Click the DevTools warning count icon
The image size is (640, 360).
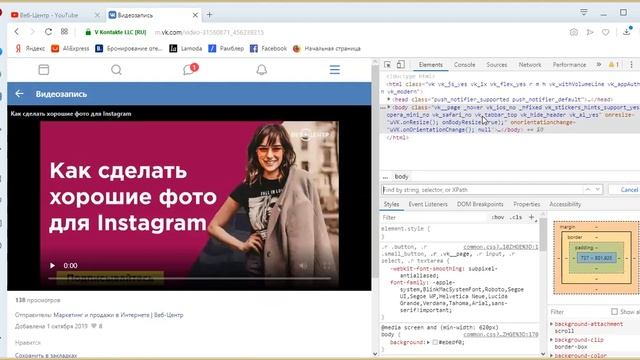[x=613, y=64]
